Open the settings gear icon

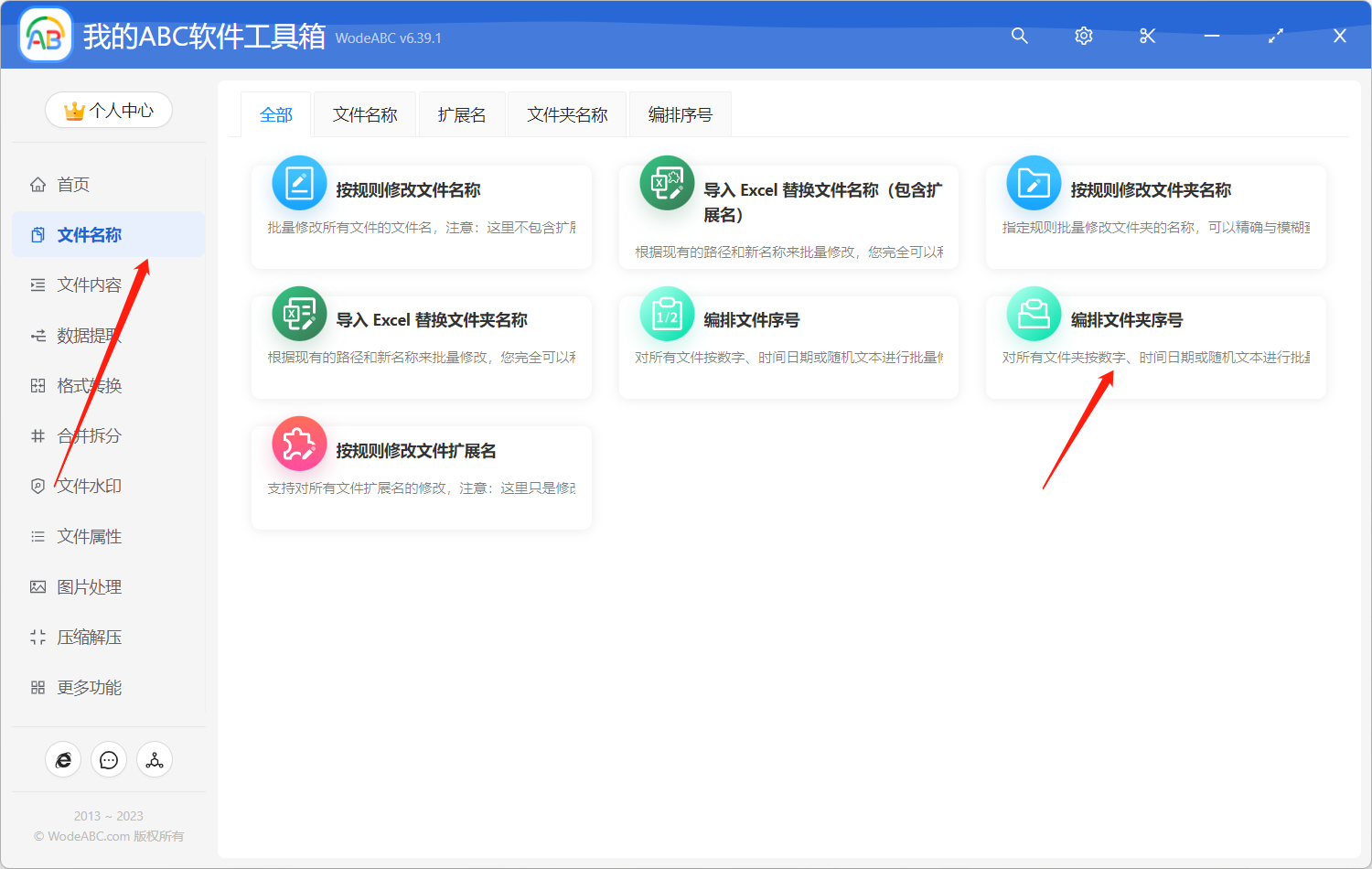pos(1083,36)
